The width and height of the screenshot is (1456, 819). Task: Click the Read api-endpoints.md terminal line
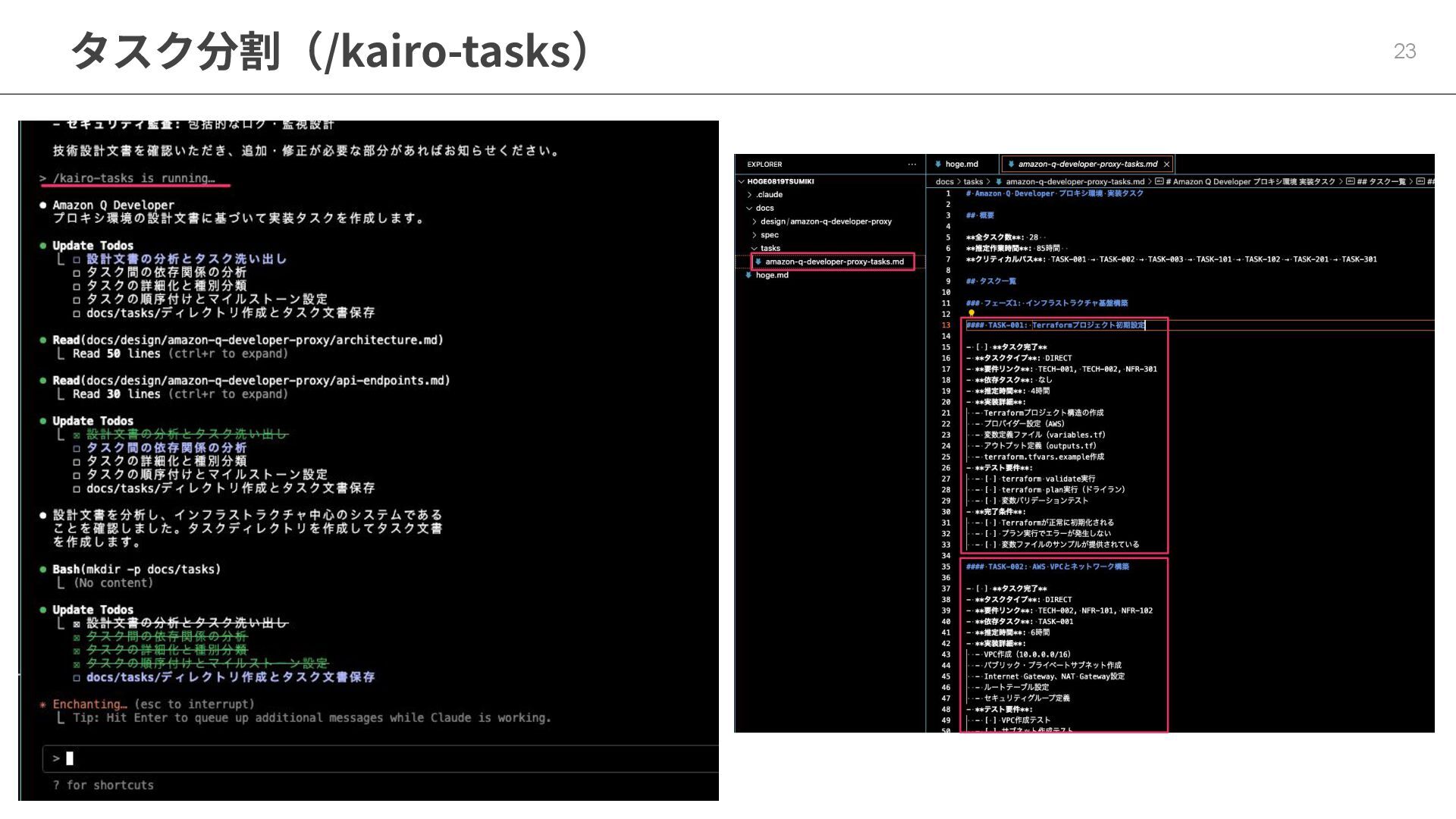tap(244, 381)
